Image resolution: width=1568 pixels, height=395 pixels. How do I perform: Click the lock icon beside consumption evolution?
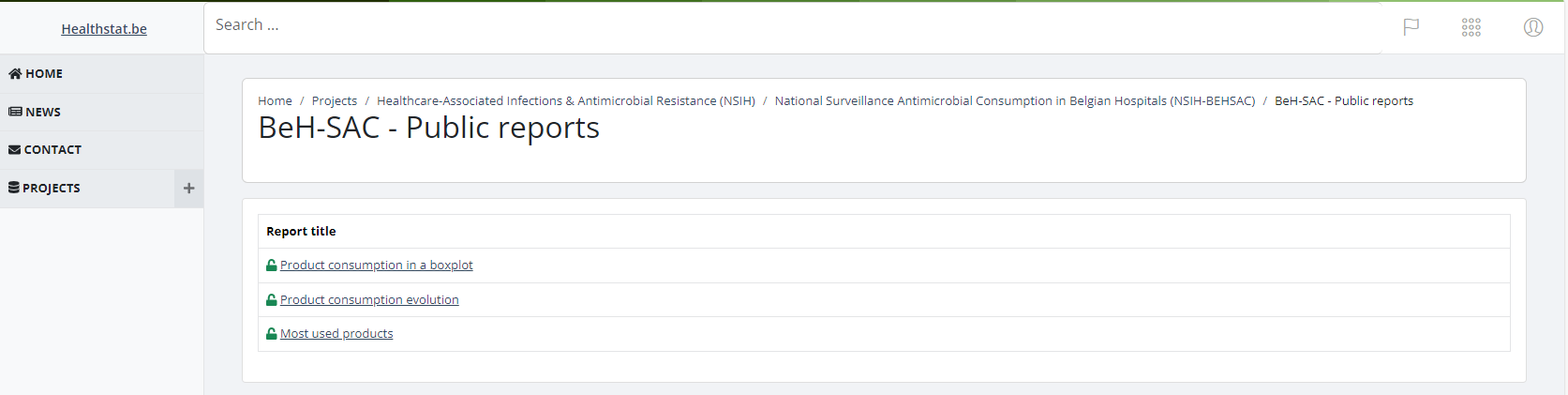point(272,300)
